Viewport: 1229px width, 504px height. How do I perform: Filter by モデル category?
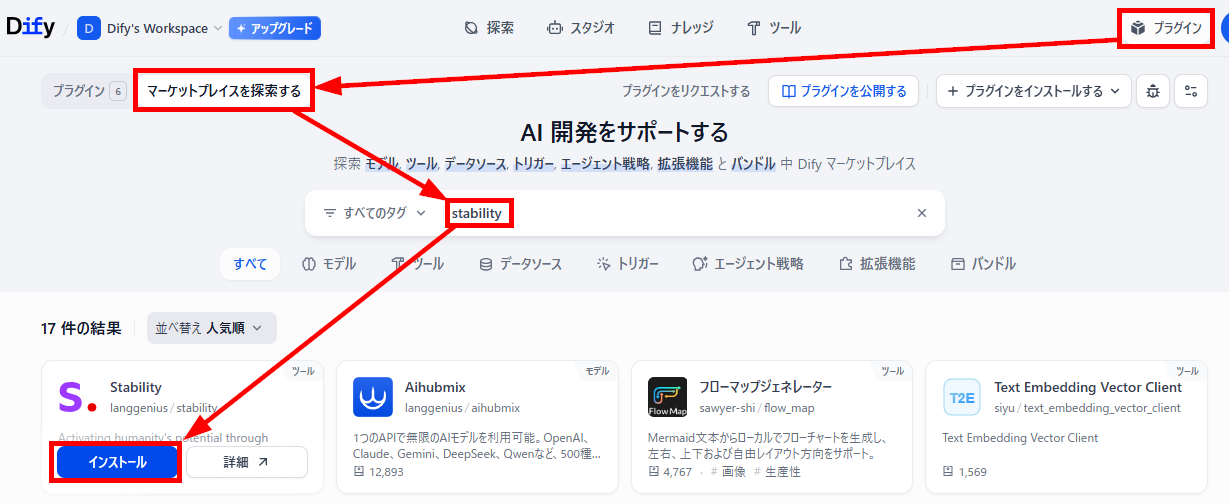[x=329, y=264]
